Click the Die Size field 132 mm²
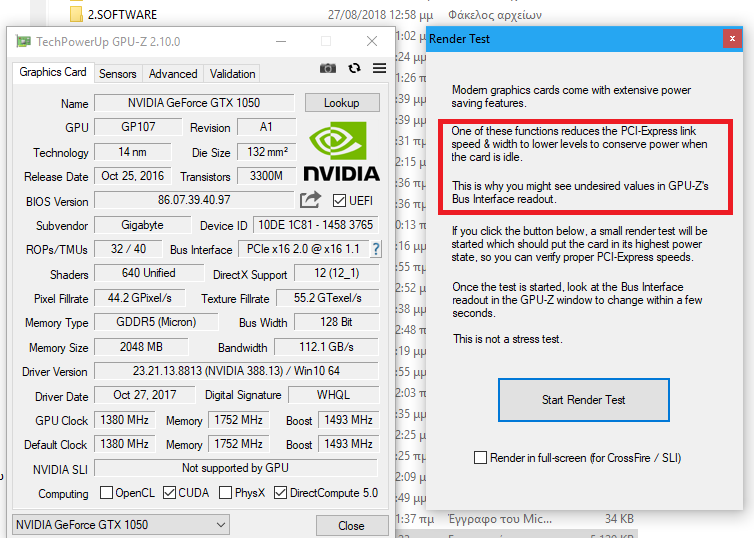This screenshot has width=754, height=538. click(267, 152)
